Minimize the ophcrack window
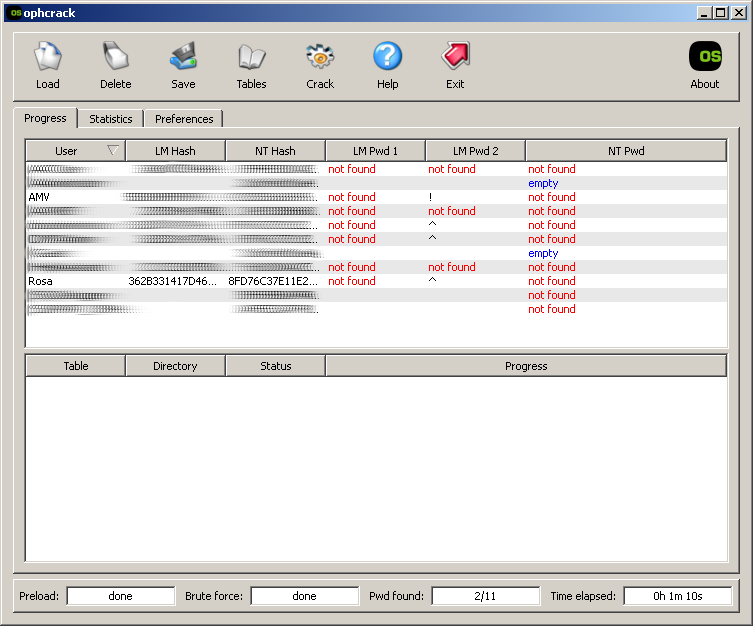753x626 pixels. (x=704, y=13)
